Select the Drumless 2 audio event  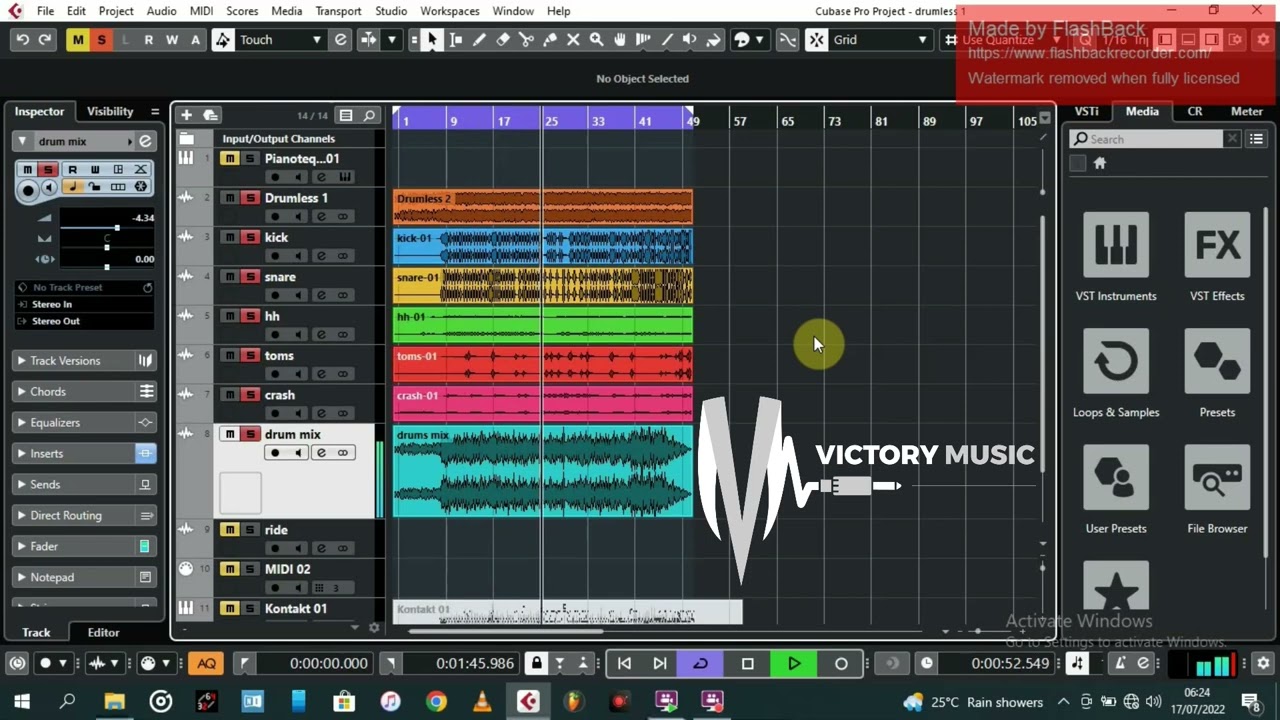pyautogui.click(x=542, y=207)
